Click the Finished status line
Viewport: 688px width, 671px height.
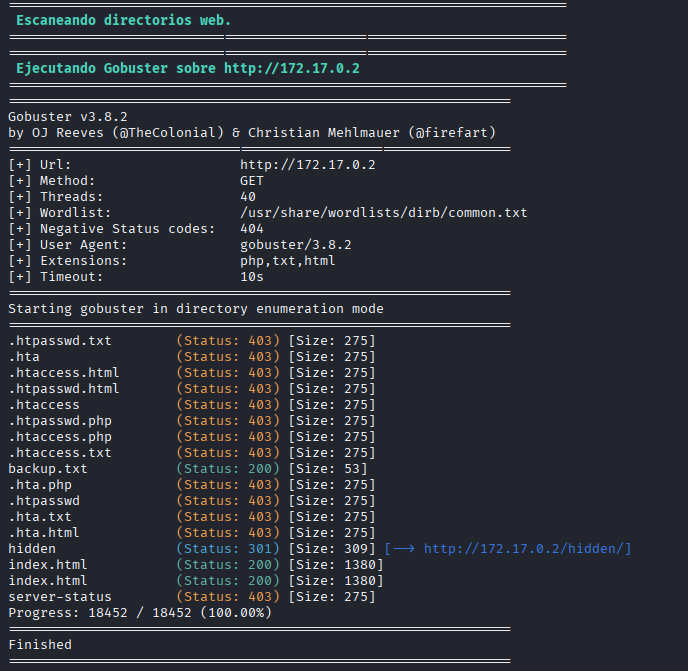40,645
